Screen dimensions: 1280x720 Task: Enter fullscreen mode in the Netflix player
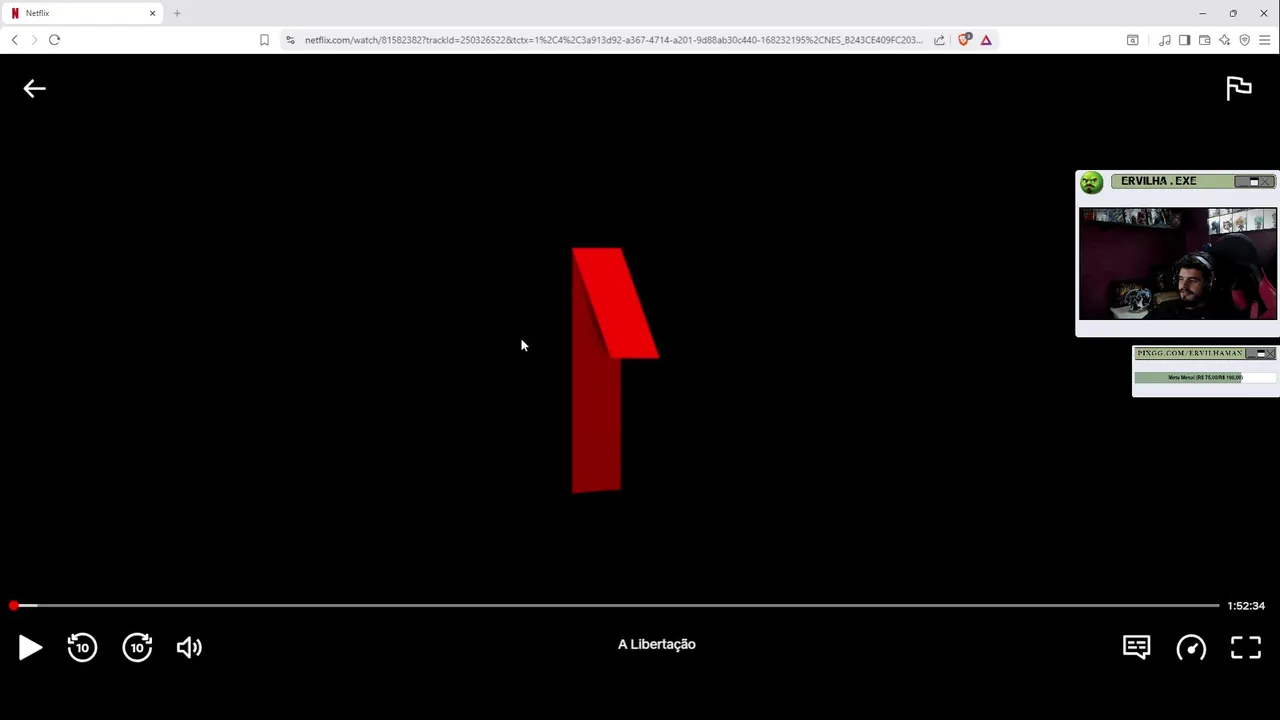click(1246, 647)
